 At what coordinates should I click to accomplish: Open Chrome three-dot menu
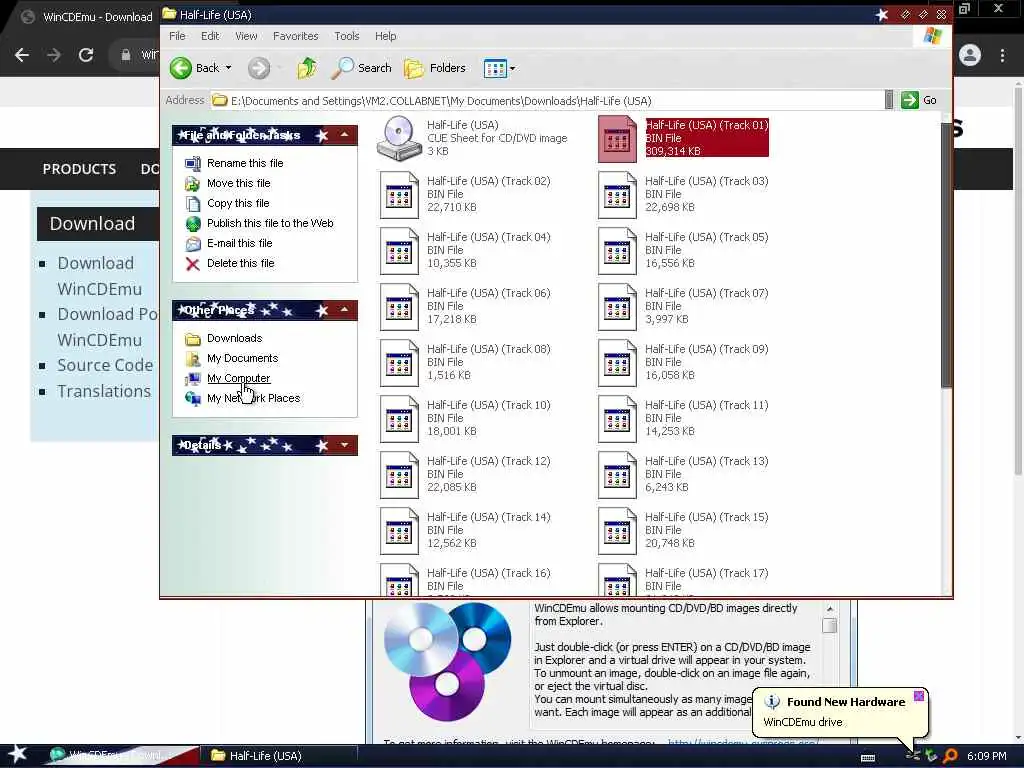1002,55
